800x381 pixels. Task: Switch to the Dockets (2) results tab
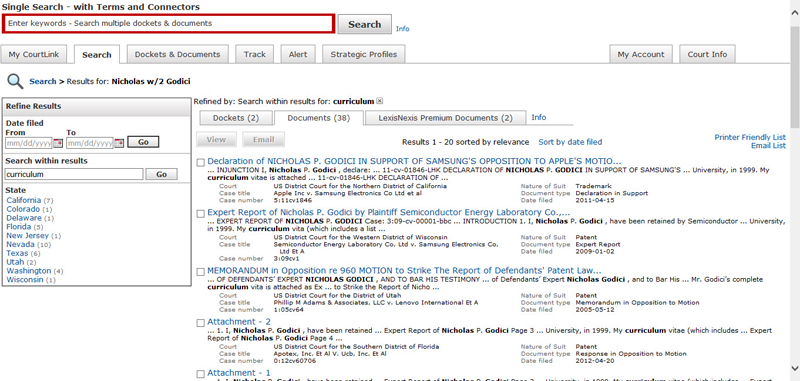pyautogui.click(x=236, y=118)
